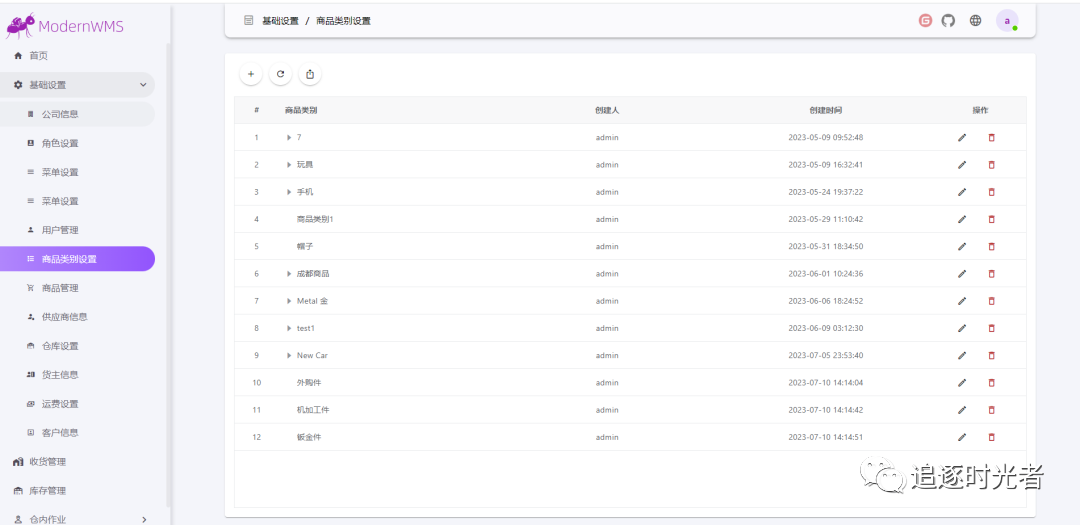Expand the 成都商品 category row
Viewport: 1080px width, 525px height.
coord(289,274)
